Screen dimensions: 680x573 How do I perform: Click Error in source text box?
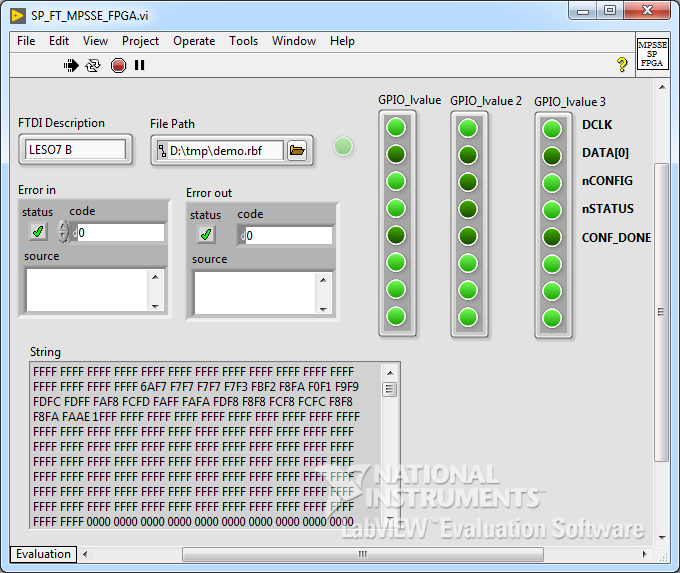click(87, 289)
